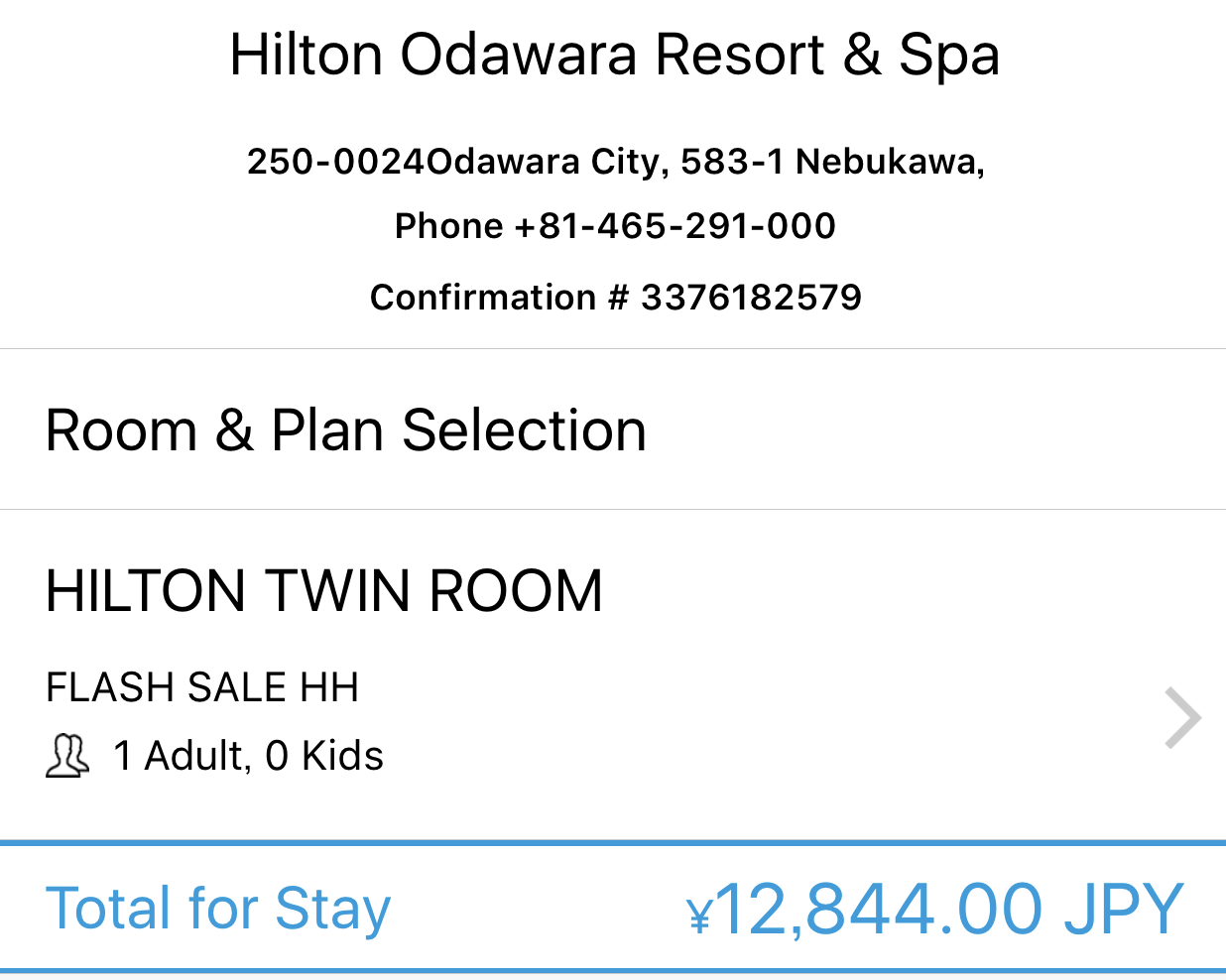
Task: Open the Total for Stay breakdown
Action: pos(613,908)
